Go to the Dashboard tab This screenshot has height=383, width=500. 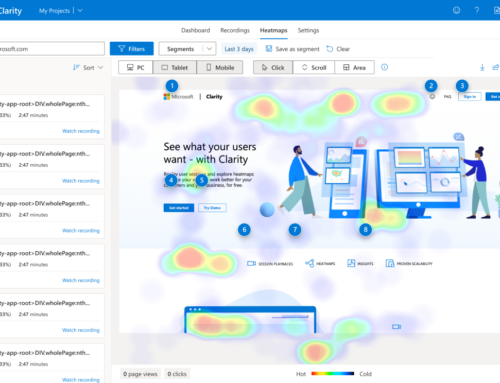(x=196, y=30)
